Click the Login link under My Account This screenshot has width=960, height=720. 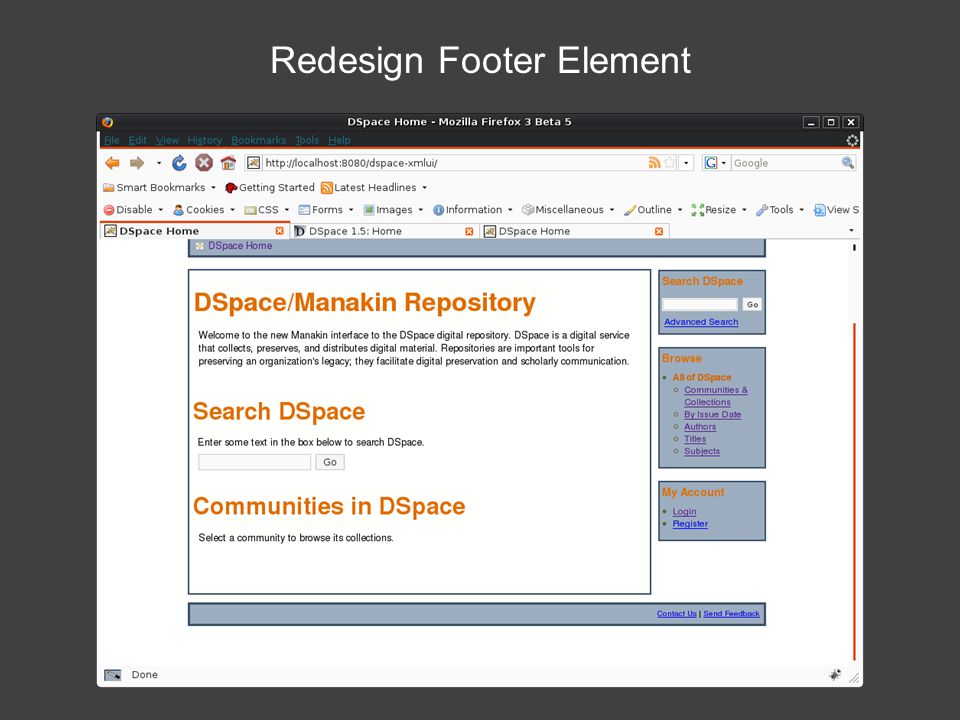(684, 512)
